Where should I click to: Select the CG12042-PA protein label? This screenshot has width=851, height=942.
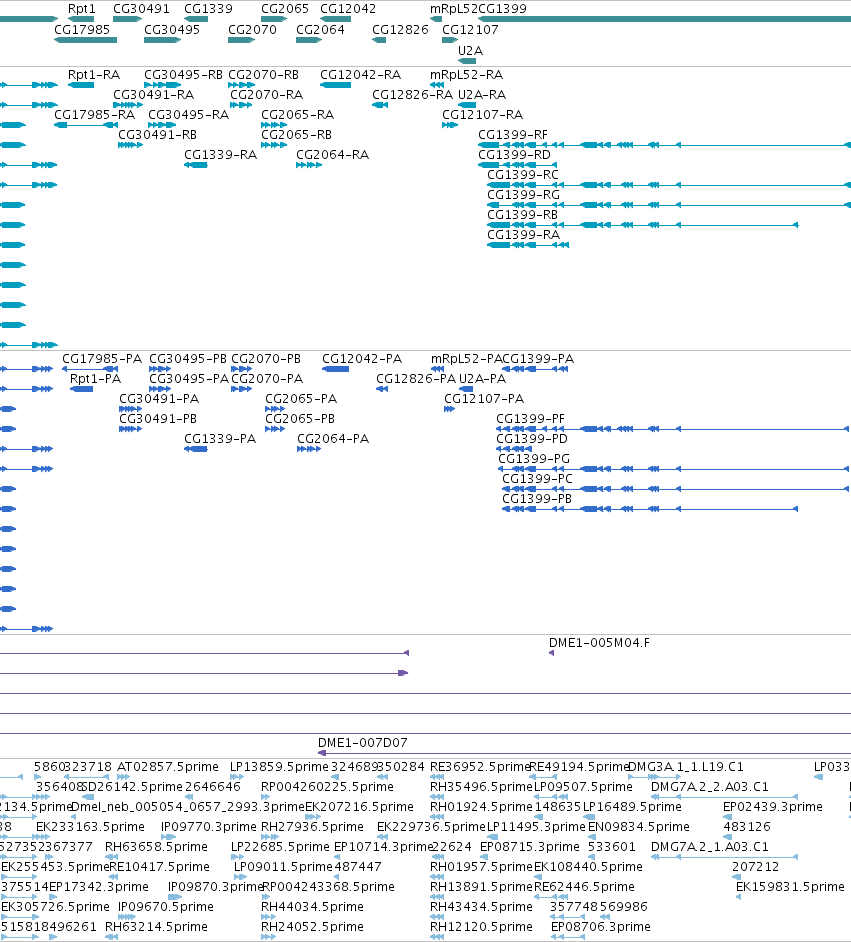362,359
